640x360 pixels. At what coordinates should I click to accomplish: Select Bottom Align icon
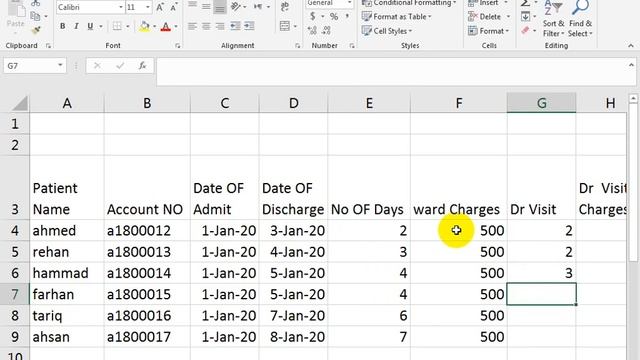coord(220,6)
